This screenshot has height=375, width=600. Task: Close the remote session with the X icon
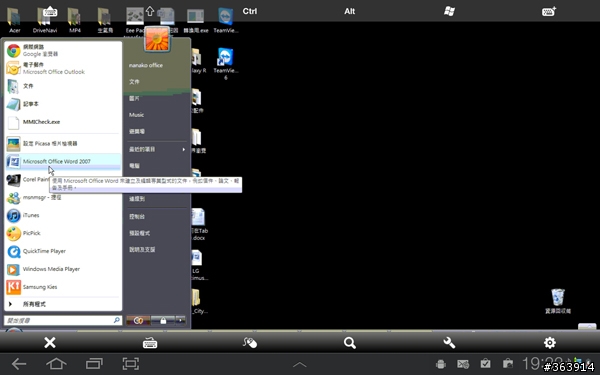click(50, 342)
